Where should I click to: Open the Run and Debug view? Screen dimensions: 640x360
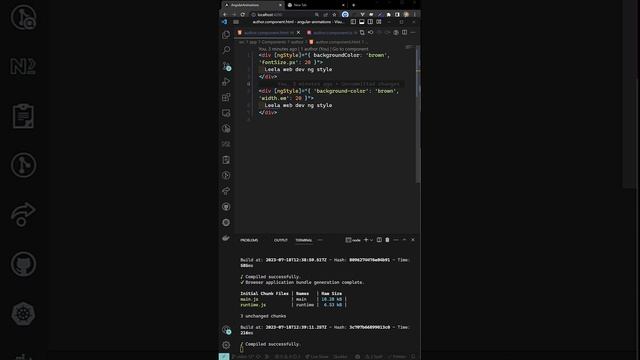pyautogui.click(x=226, y=82)
